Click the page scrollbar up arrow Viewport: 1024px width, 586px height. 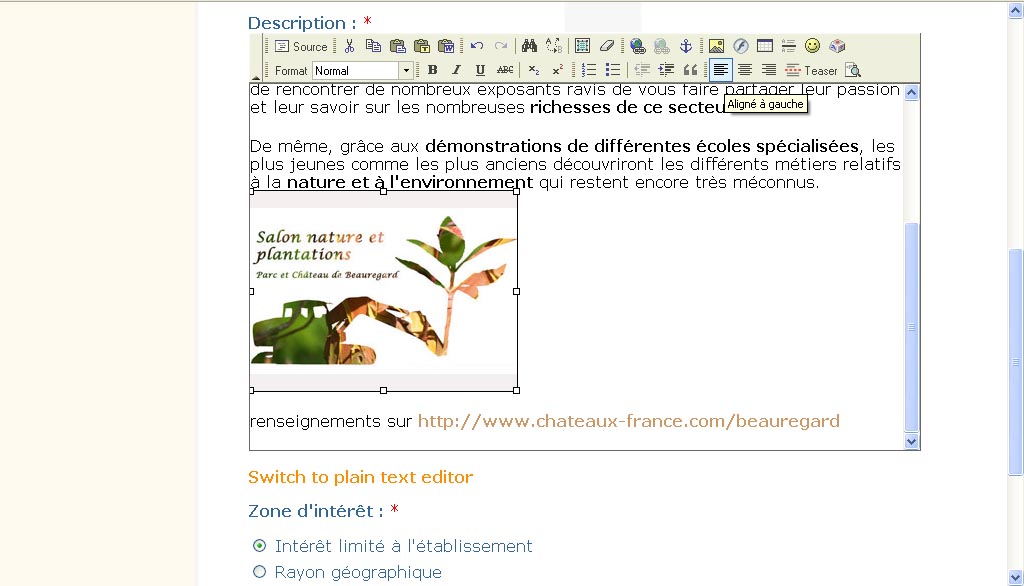[x=1016, y=10]
